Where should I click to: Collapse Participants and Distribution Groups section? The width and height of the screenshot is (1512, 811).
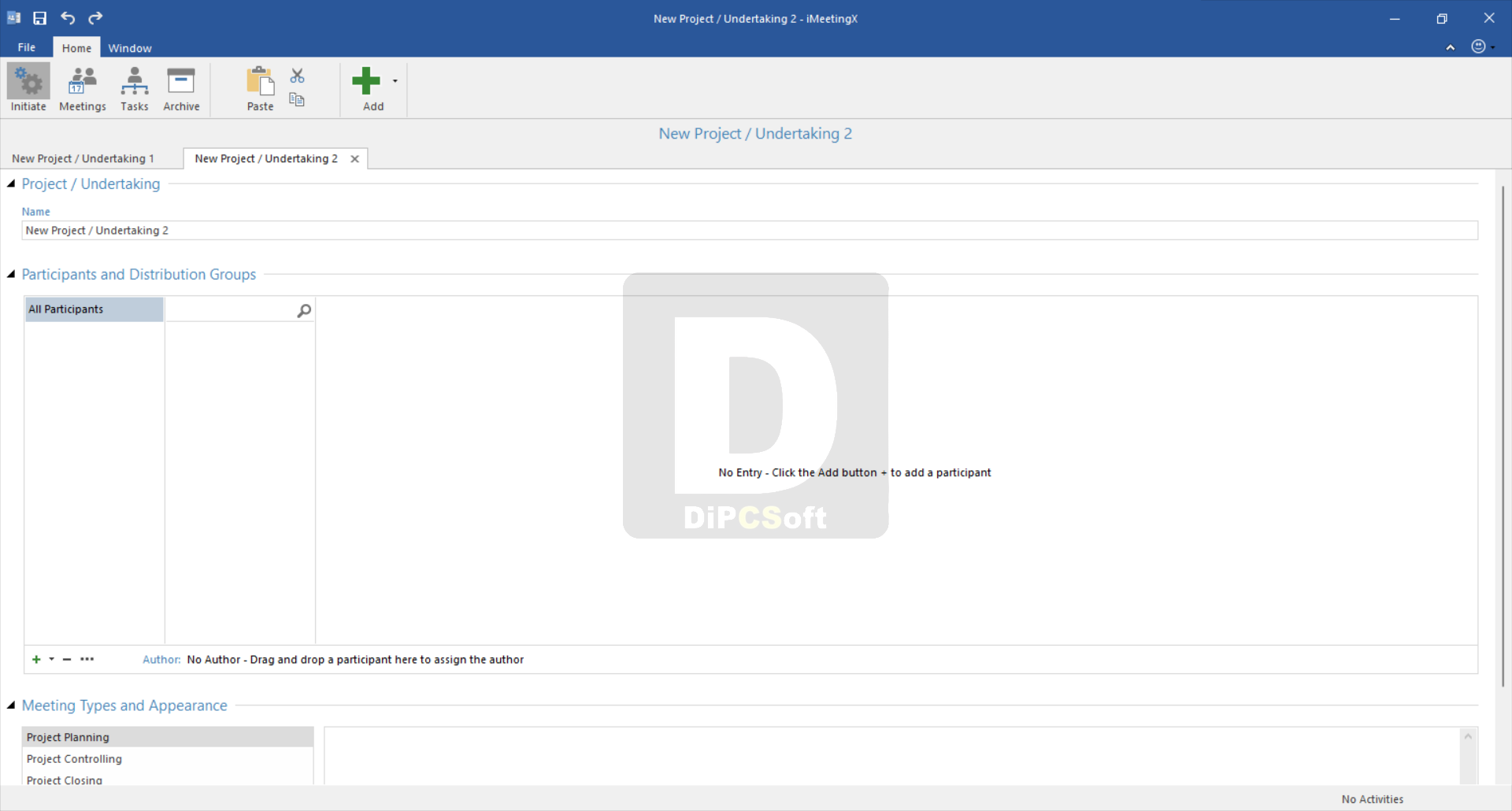[11, 274]
